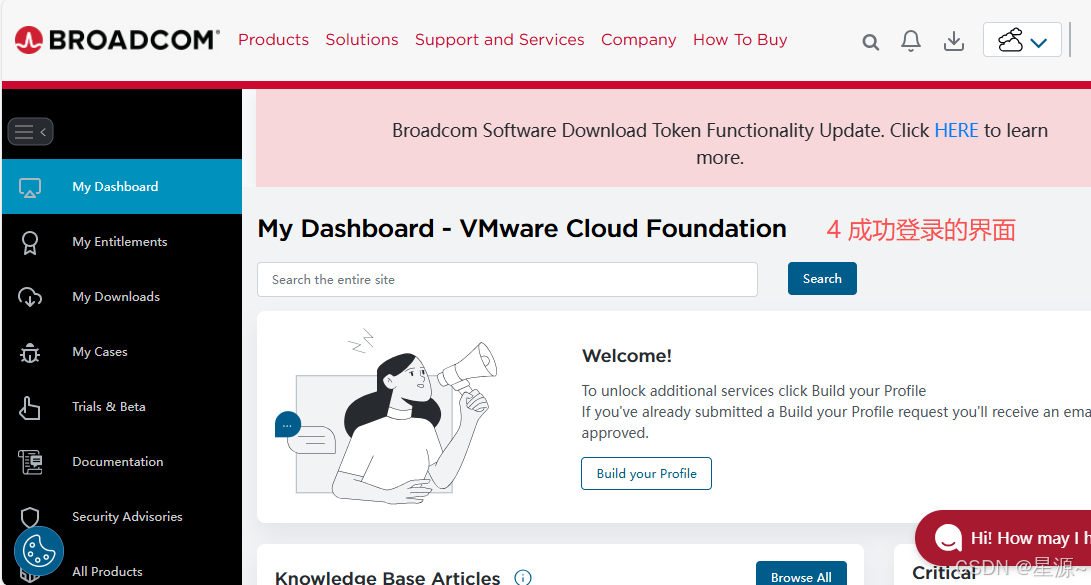Click the blue Search button

[x=822, y=278]
